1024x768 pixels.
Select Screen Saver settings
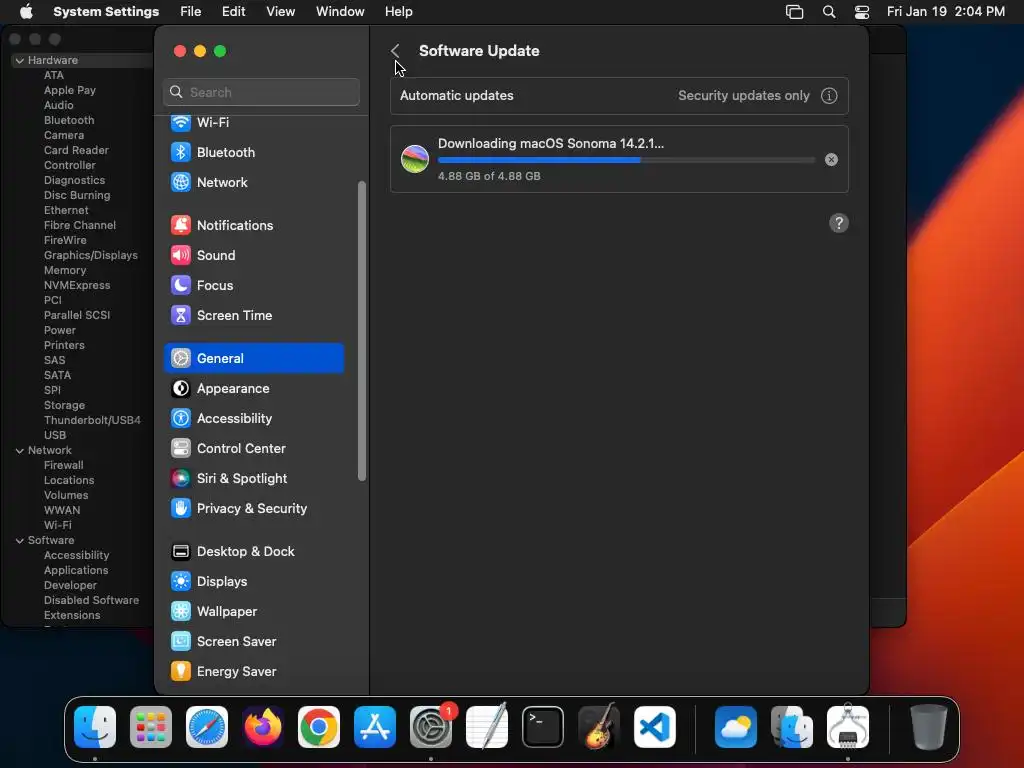253,642
